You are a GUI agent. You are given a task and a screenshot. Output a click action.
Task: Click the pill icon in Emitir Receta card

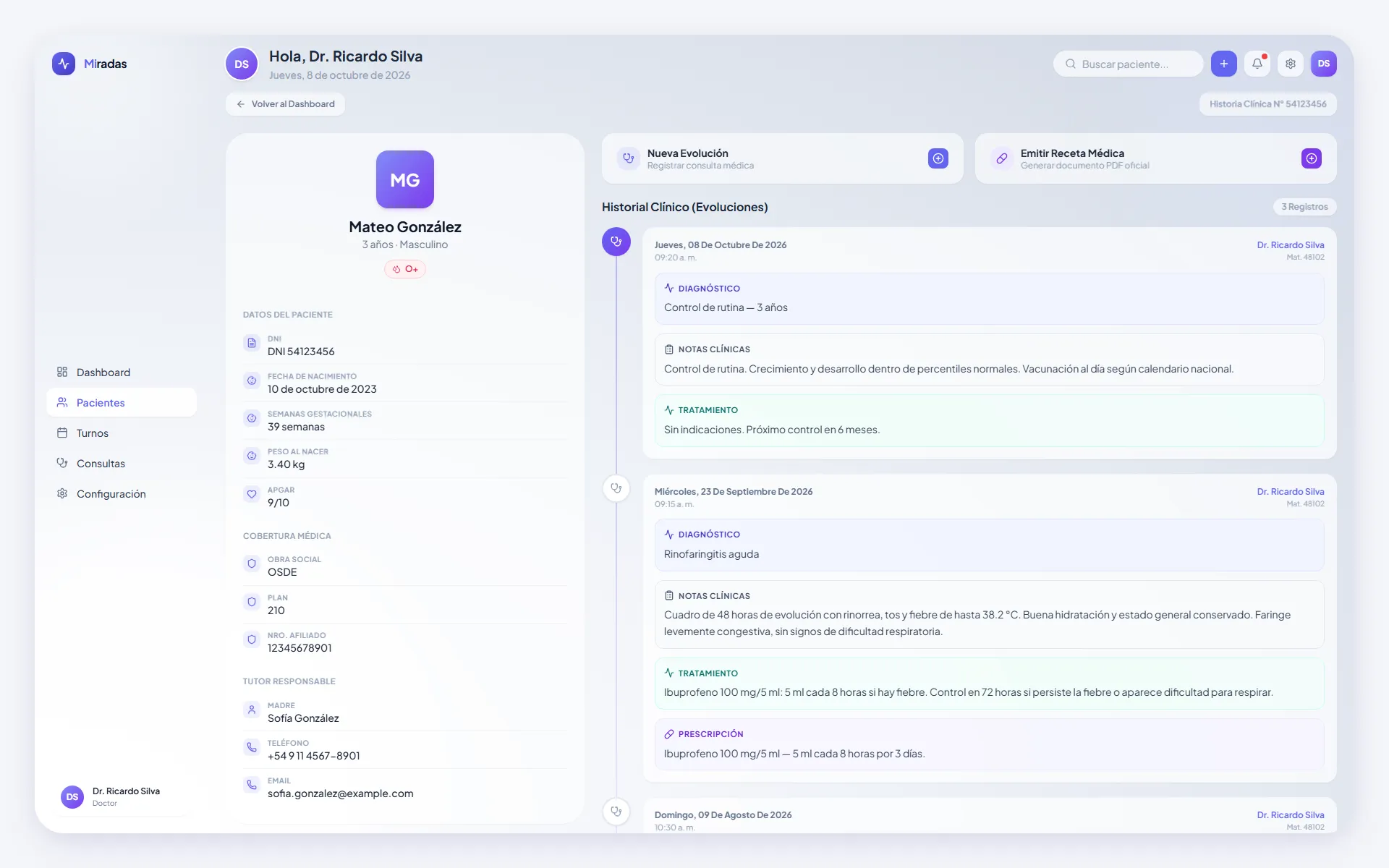click(1002, 158)
